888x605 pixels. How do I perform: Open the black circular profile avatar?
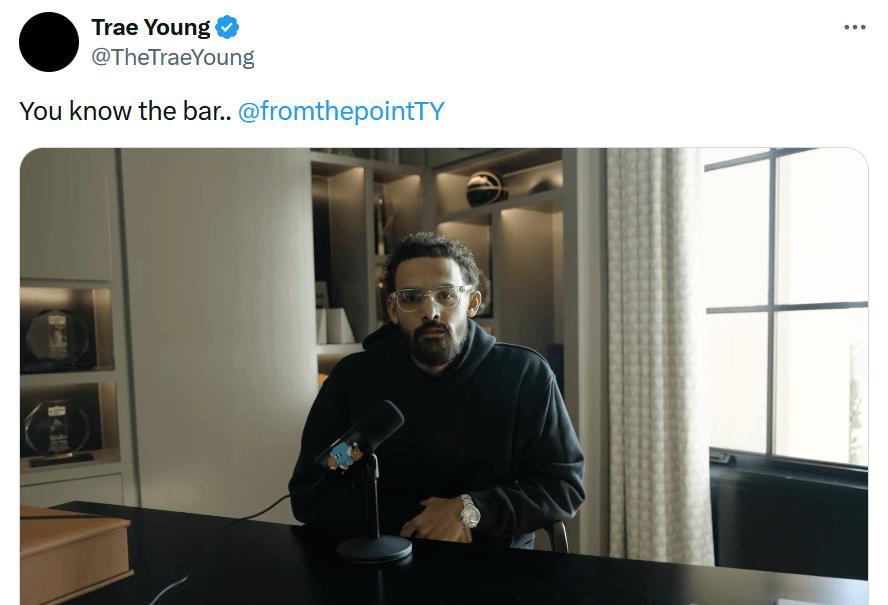[49, 42]
